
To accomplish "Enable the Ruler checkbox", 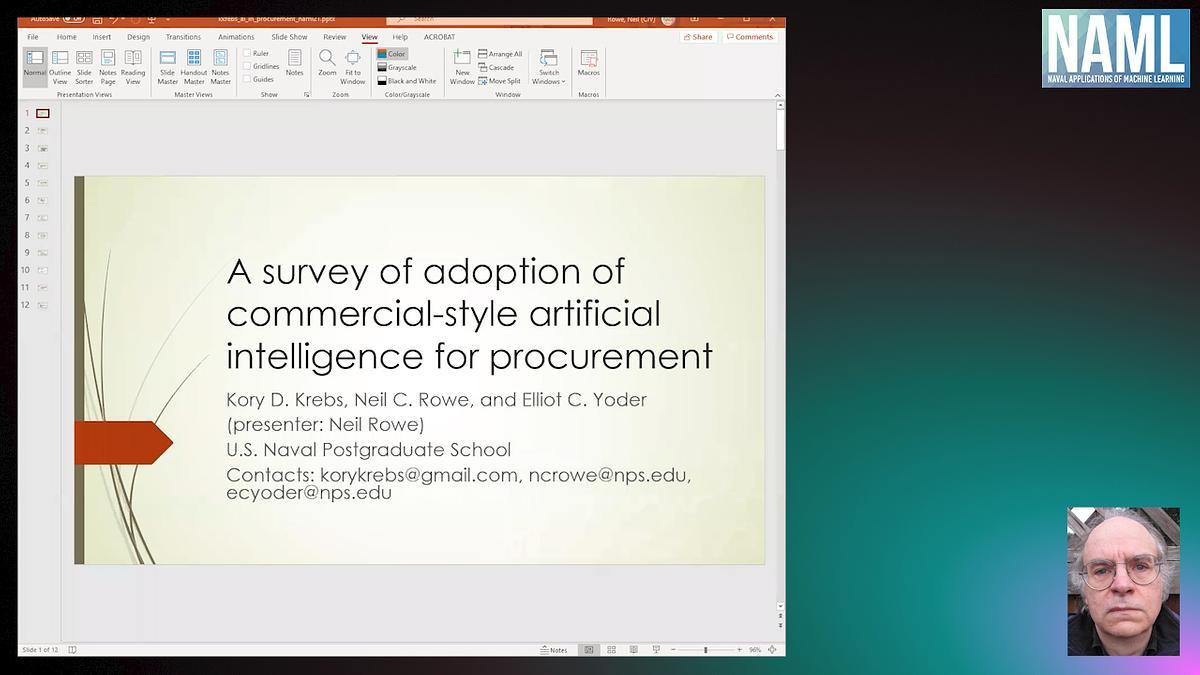I will [x=256, y=53].
